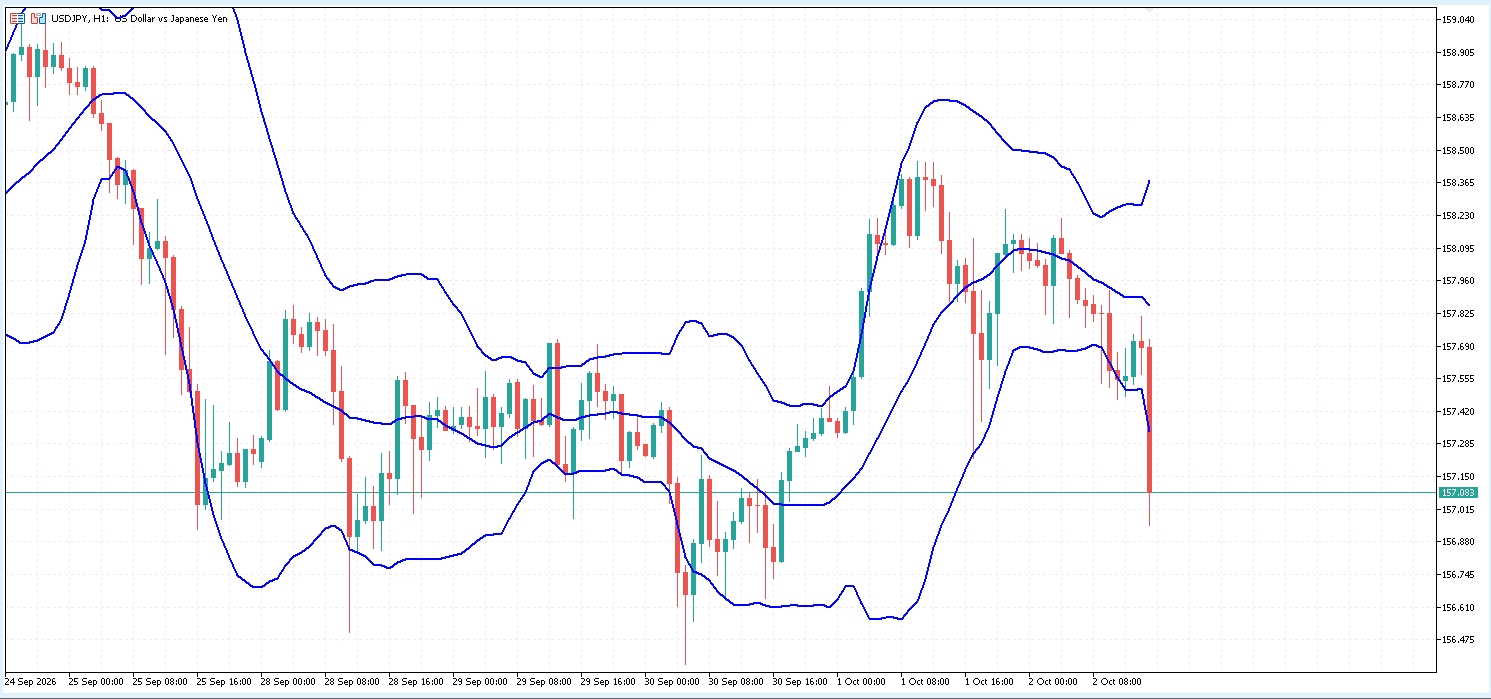Screen dimensions: 1491x699
Task: Click the '1 Oct 16:00' time axis label
Action: pos(990,681)
